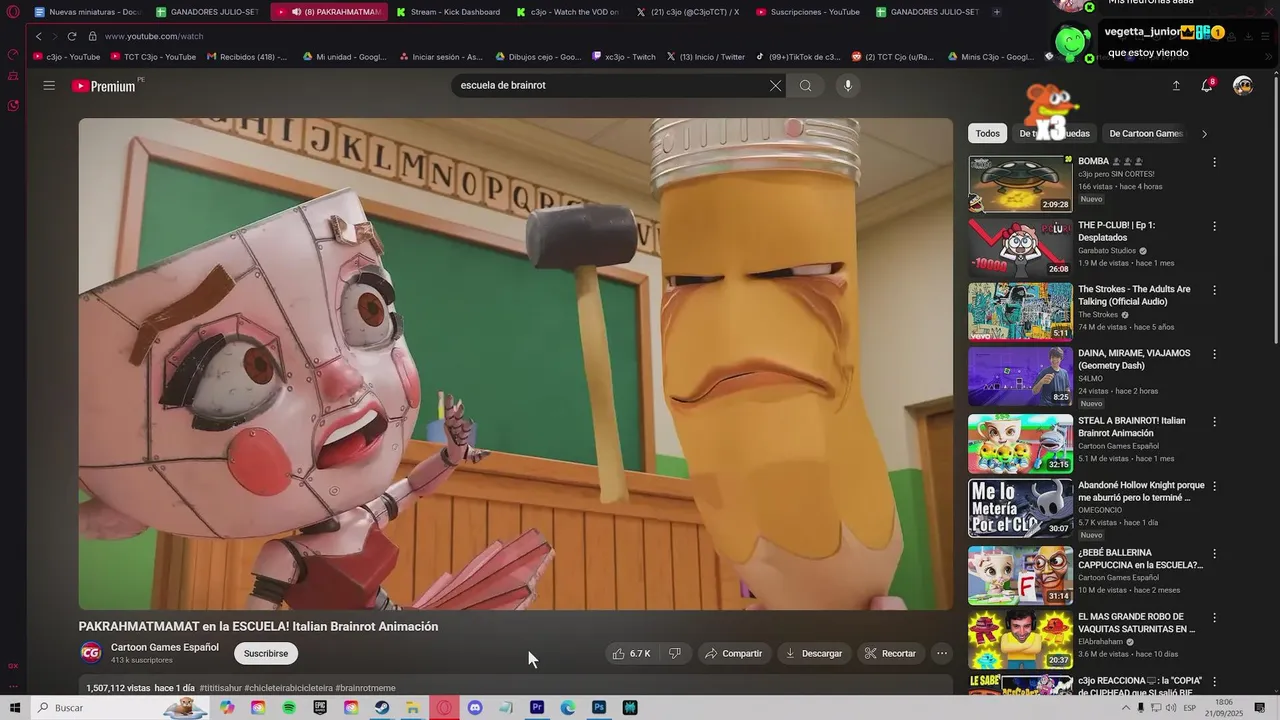Viewport: 1280px width, 720px height.
Task: Open more actions ellipsis under the video
Action: (941, 654)
